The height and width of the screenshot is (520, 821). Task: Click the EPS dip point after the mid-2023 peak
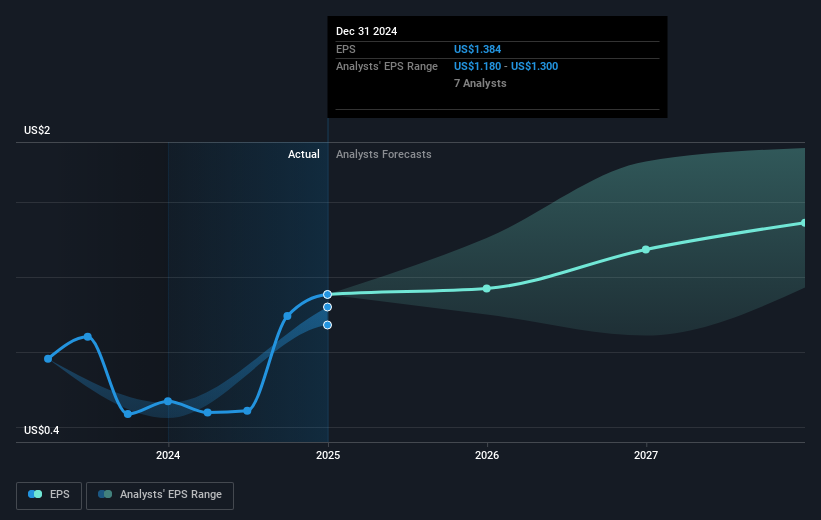click(x=128, y=414)
